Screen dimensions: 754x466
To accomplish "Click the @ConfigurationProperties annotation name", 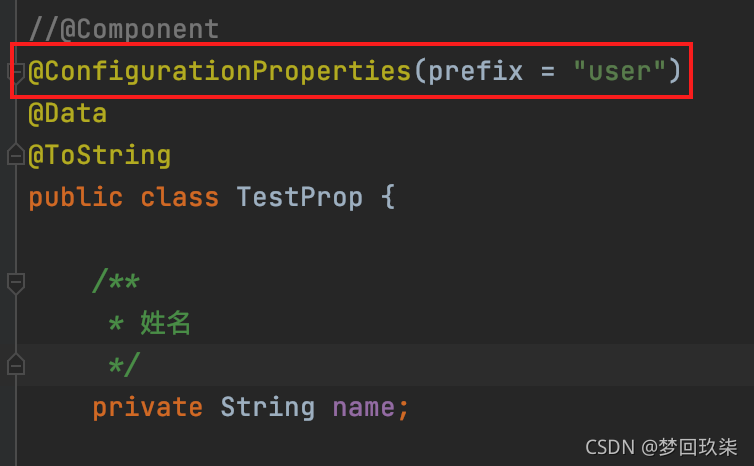I will click(219, 72).
